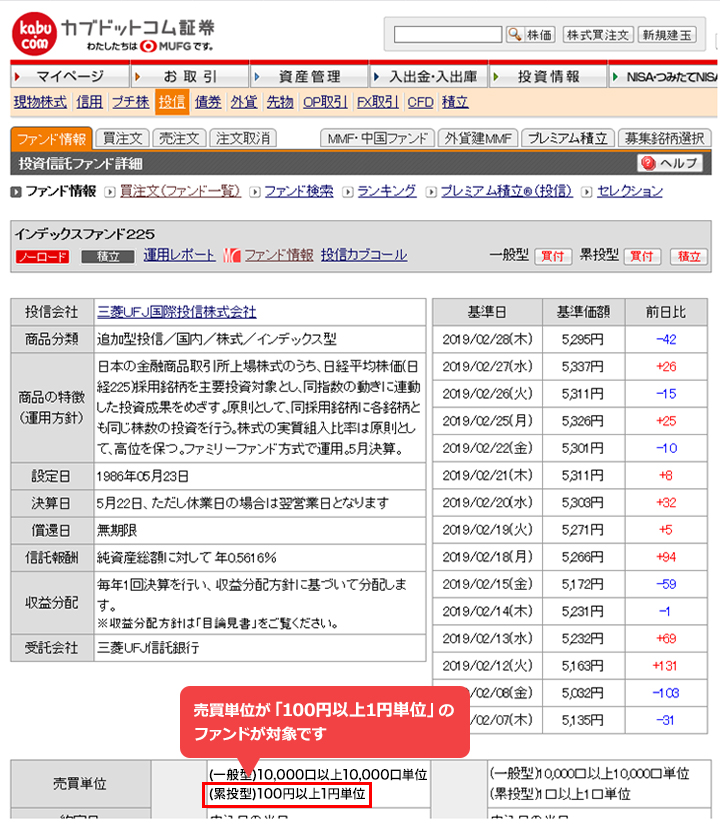
Task: Click the red ノーロード badge
Action: 42,257
